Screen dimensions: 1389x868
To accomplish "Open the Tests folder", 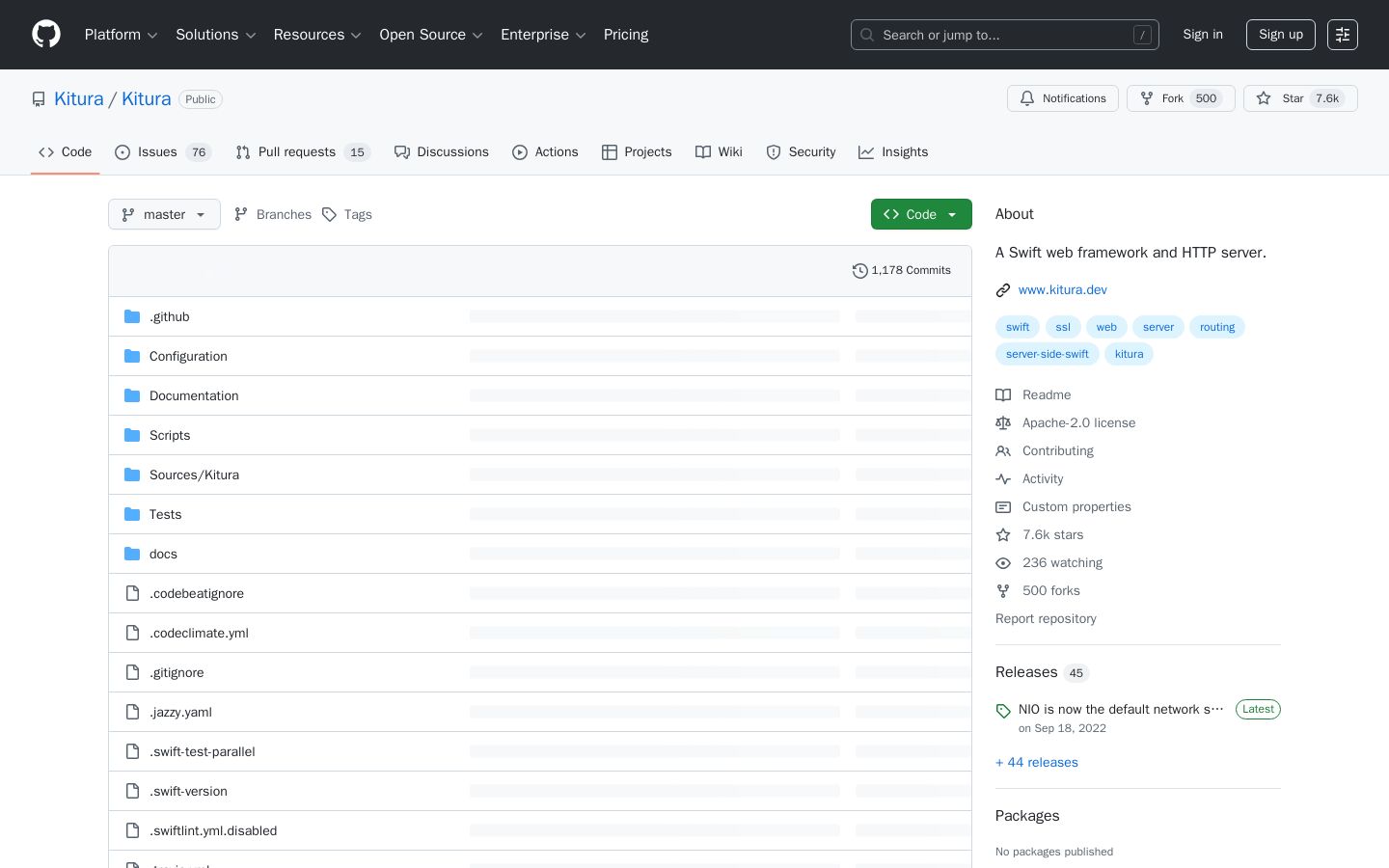I will [165, 514].
